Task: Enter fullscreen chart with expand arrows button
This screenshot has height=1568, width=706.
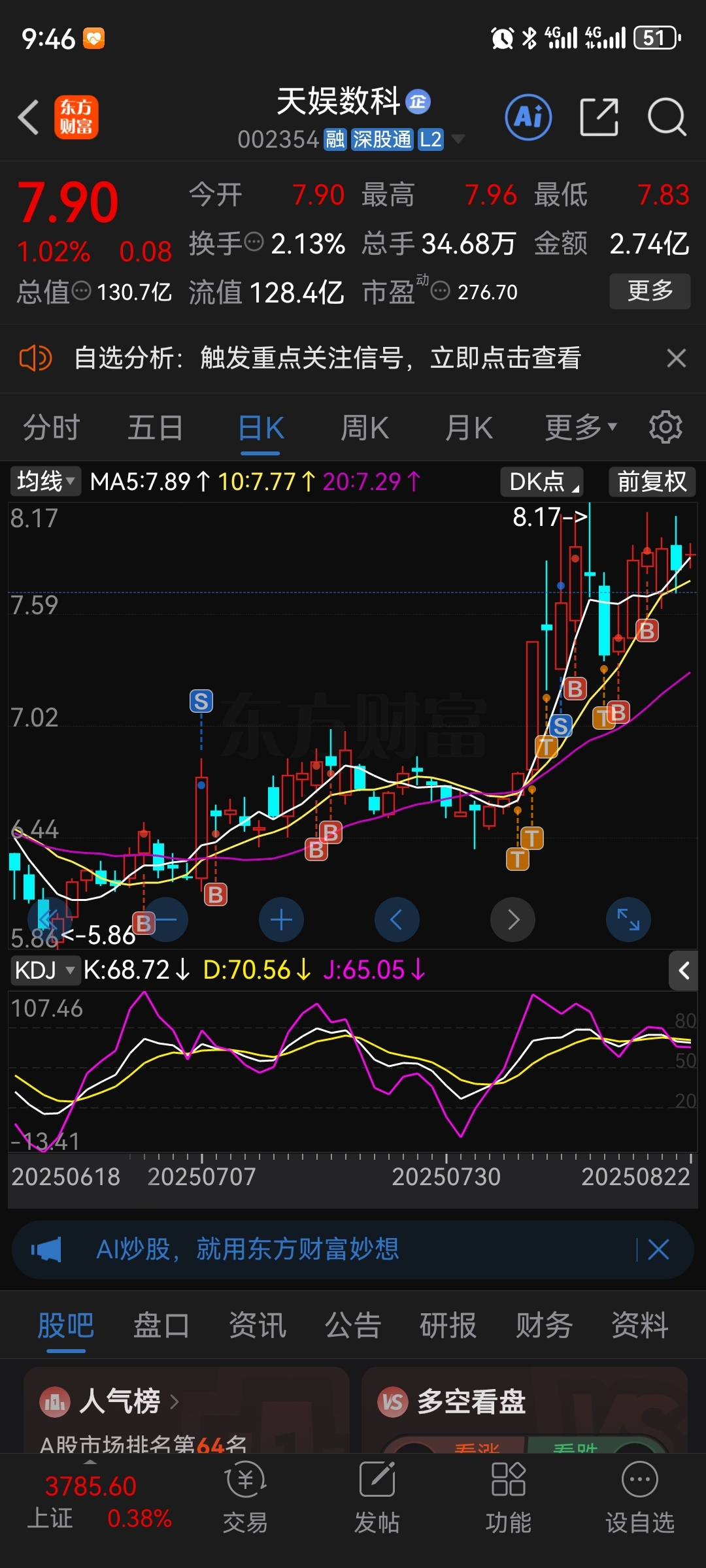Action: (629, 920)
